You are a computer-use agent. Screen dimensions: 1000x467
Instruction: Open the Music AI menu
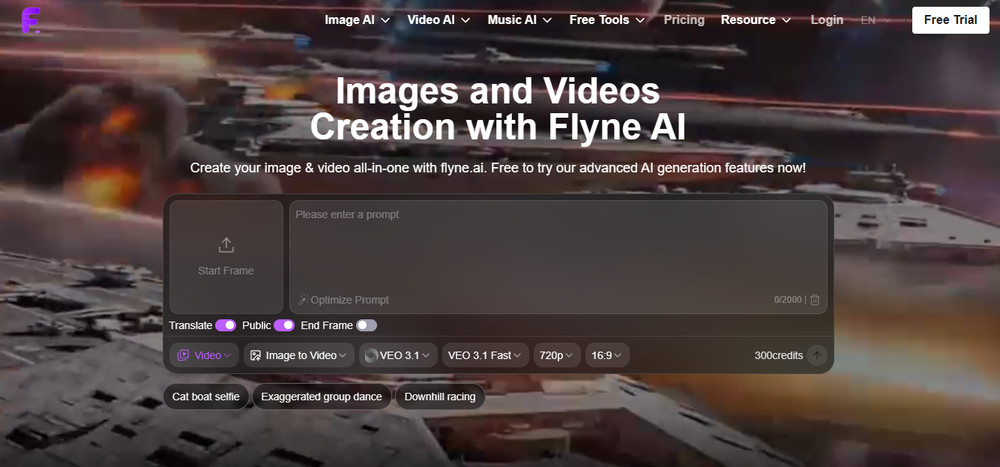[520, 20]
